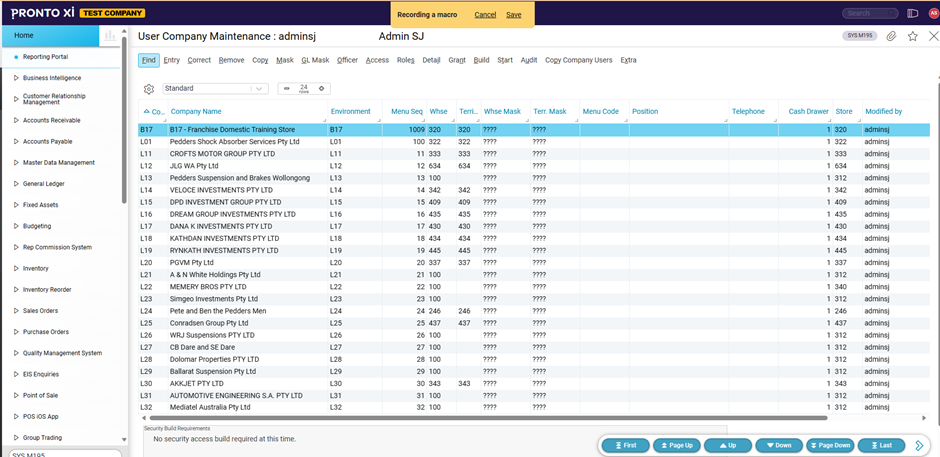Increase the rows count in grid
940x457 pixels.
coord(321,88)
